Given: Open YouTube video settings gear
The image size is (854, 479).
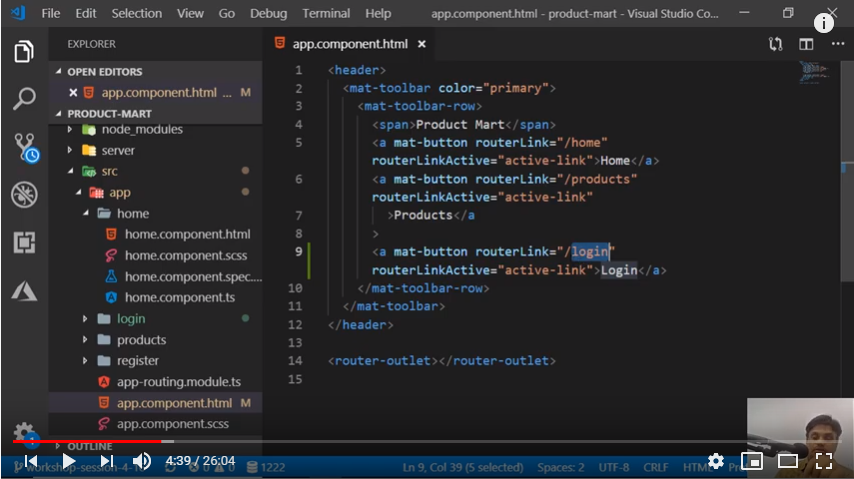Looking at the screenshot, I should pyautogui.click(x=716, y=461).
